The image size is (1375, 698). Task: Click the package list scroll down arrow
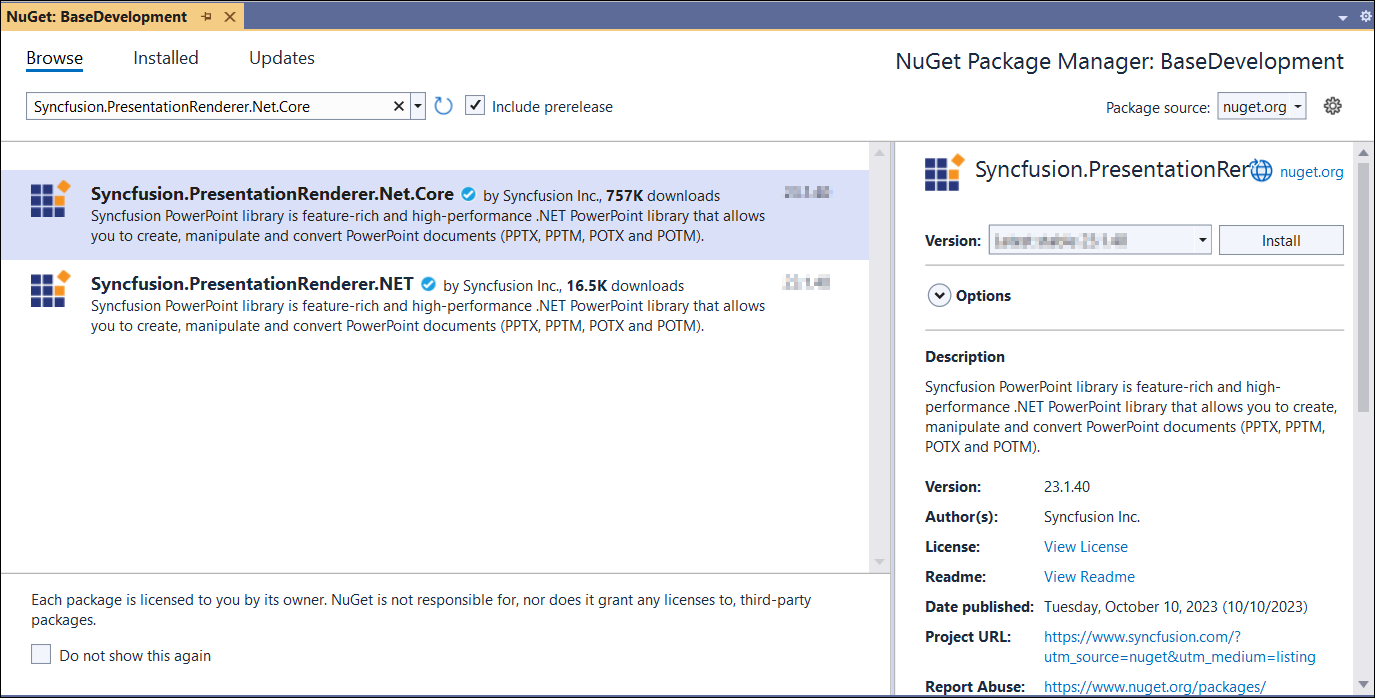pos(880,562)
